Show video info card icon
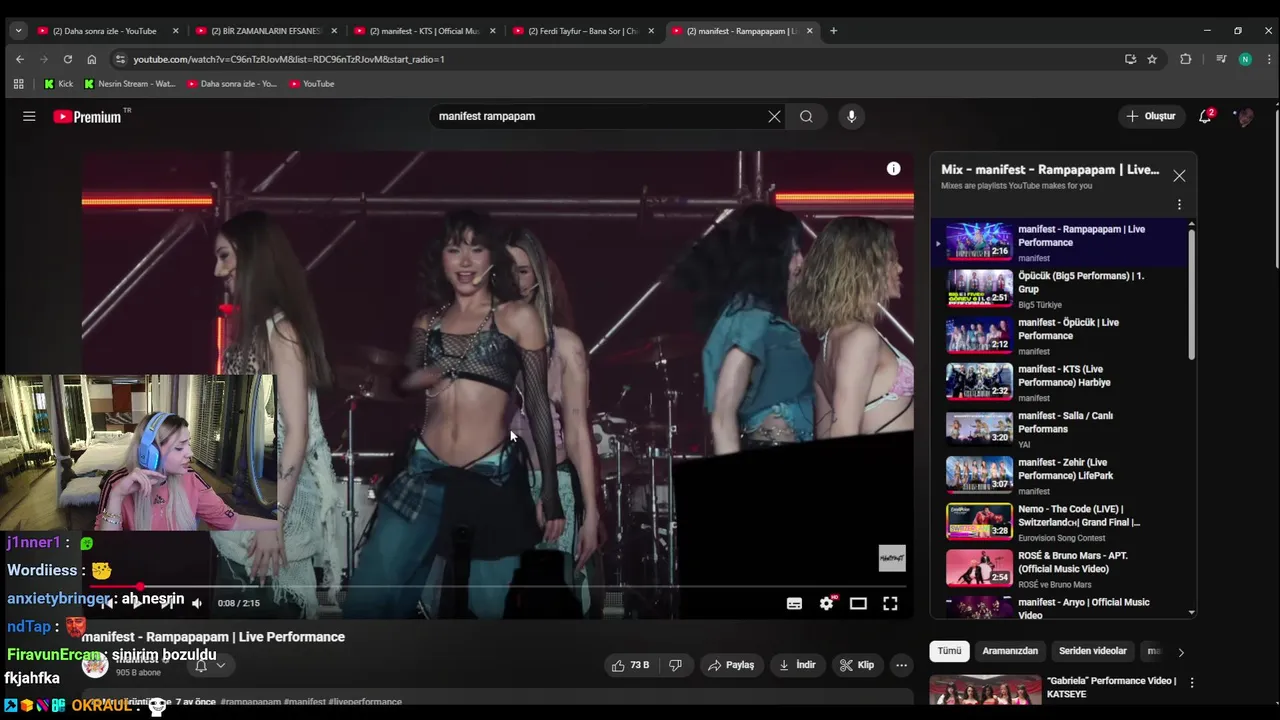This screenshot has width=1280, height=720. pyautogui.click(x=893, y=169)
